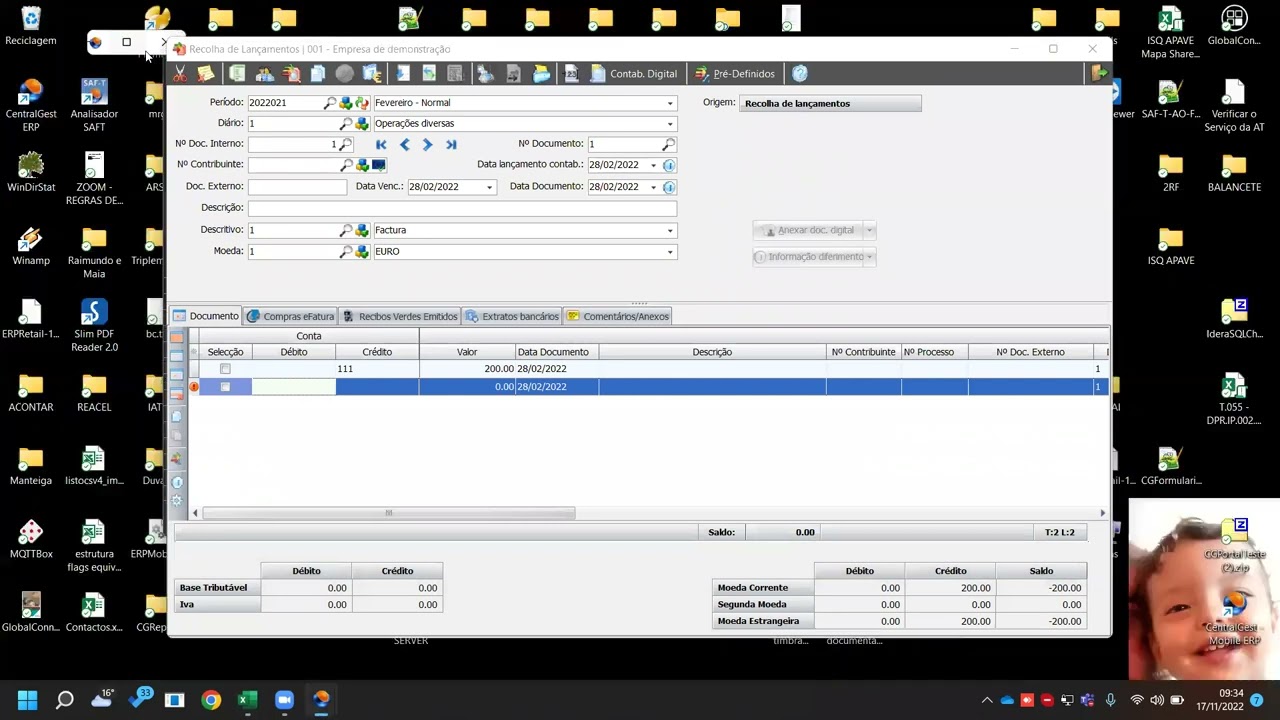
Task: Expand the Operações diversas dropdown
Action: [670, 124]
